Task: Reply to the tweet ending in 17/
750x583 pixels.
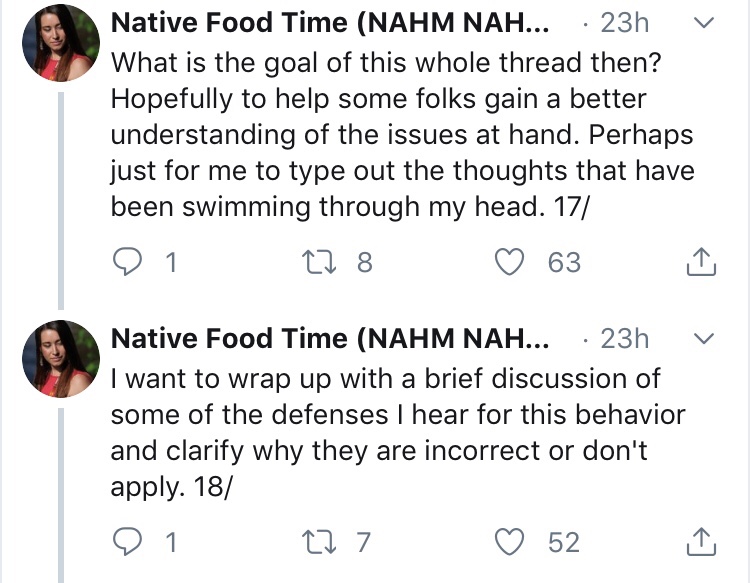Action: (129, 262)
